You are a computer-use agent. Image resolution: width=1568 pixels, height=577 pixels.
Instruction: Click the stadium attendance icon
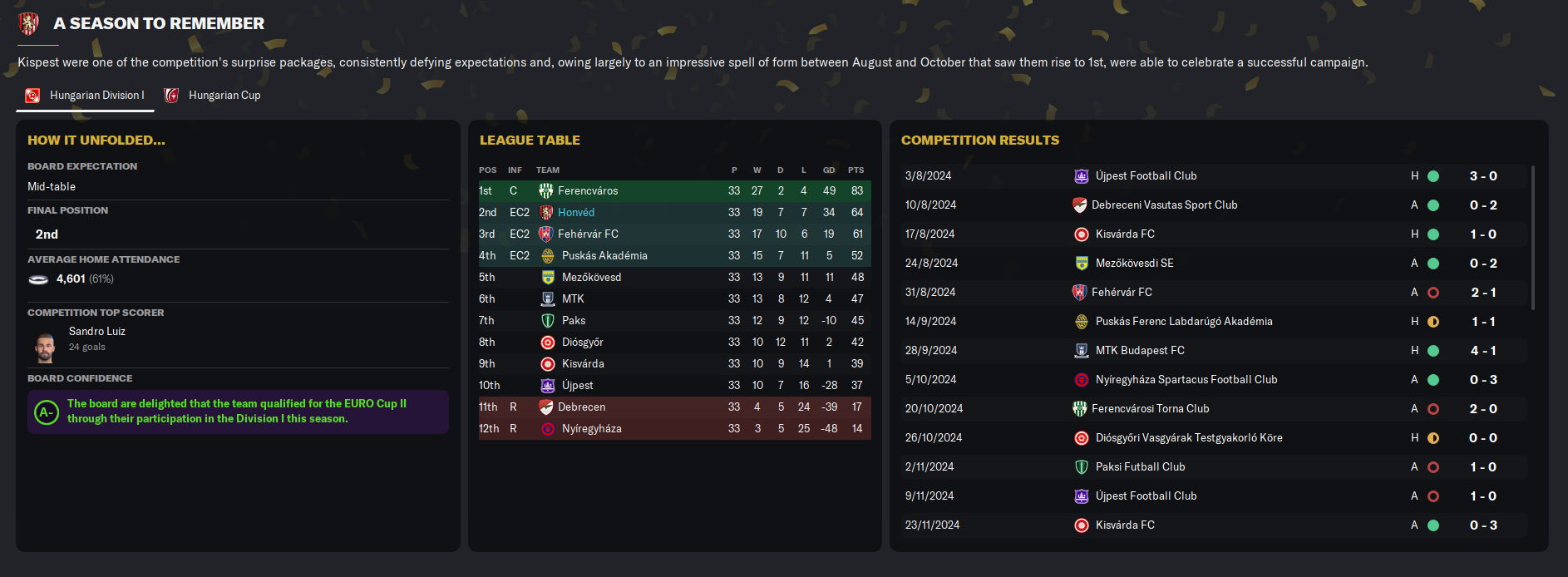pyautogui.click(x=38, y=279)
